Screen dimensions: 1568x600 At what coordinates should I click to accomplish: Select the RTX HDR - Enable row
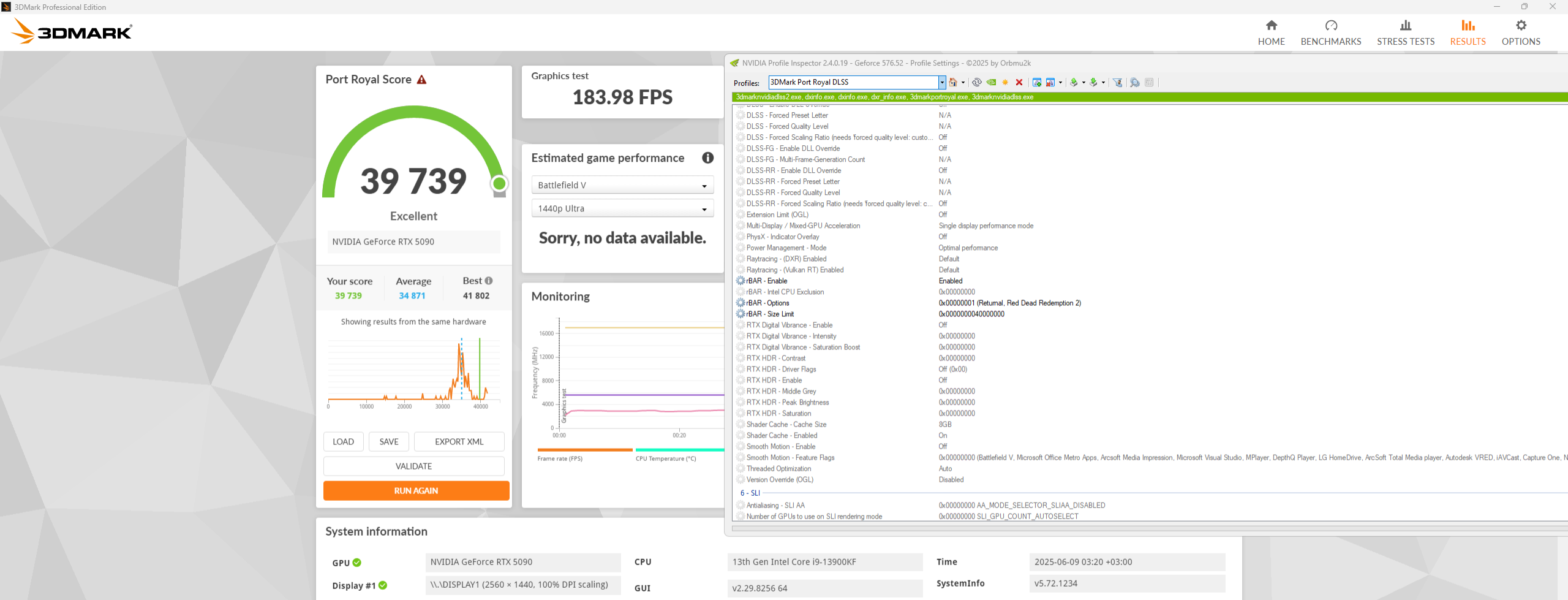click(1151, 381)
